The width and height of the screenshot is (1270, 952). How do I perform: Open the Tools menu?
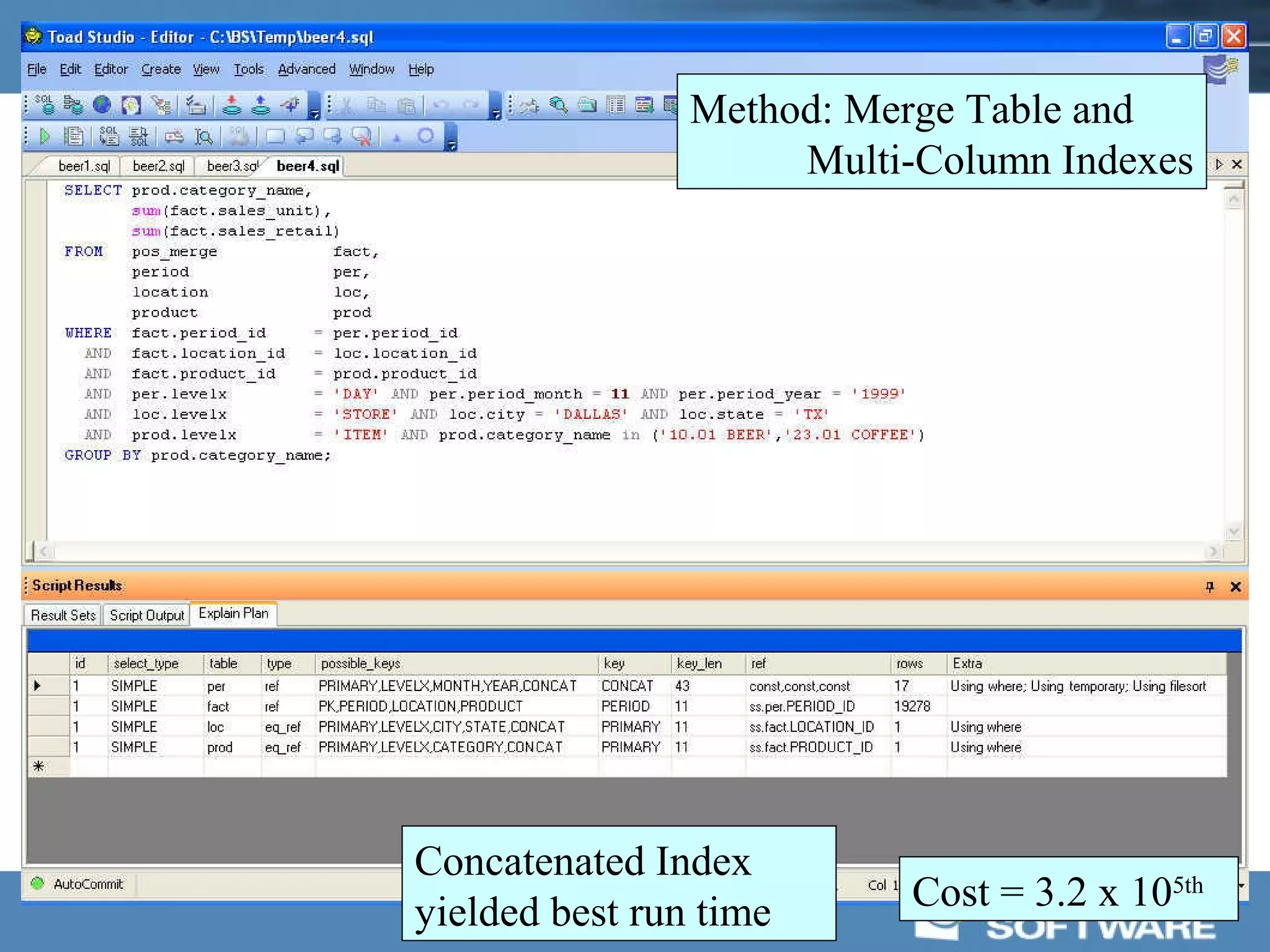click(249, 69)
